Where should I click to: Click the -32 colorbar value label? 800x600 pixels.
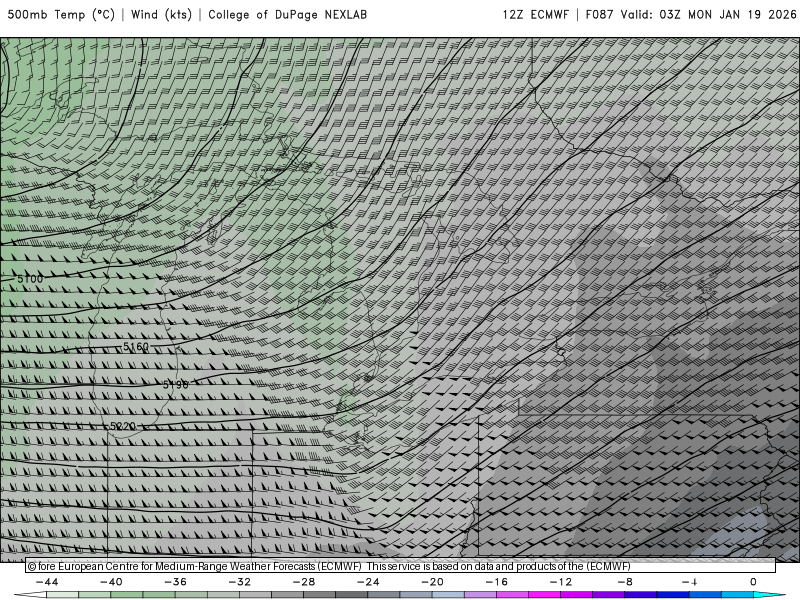coord(240,582)
